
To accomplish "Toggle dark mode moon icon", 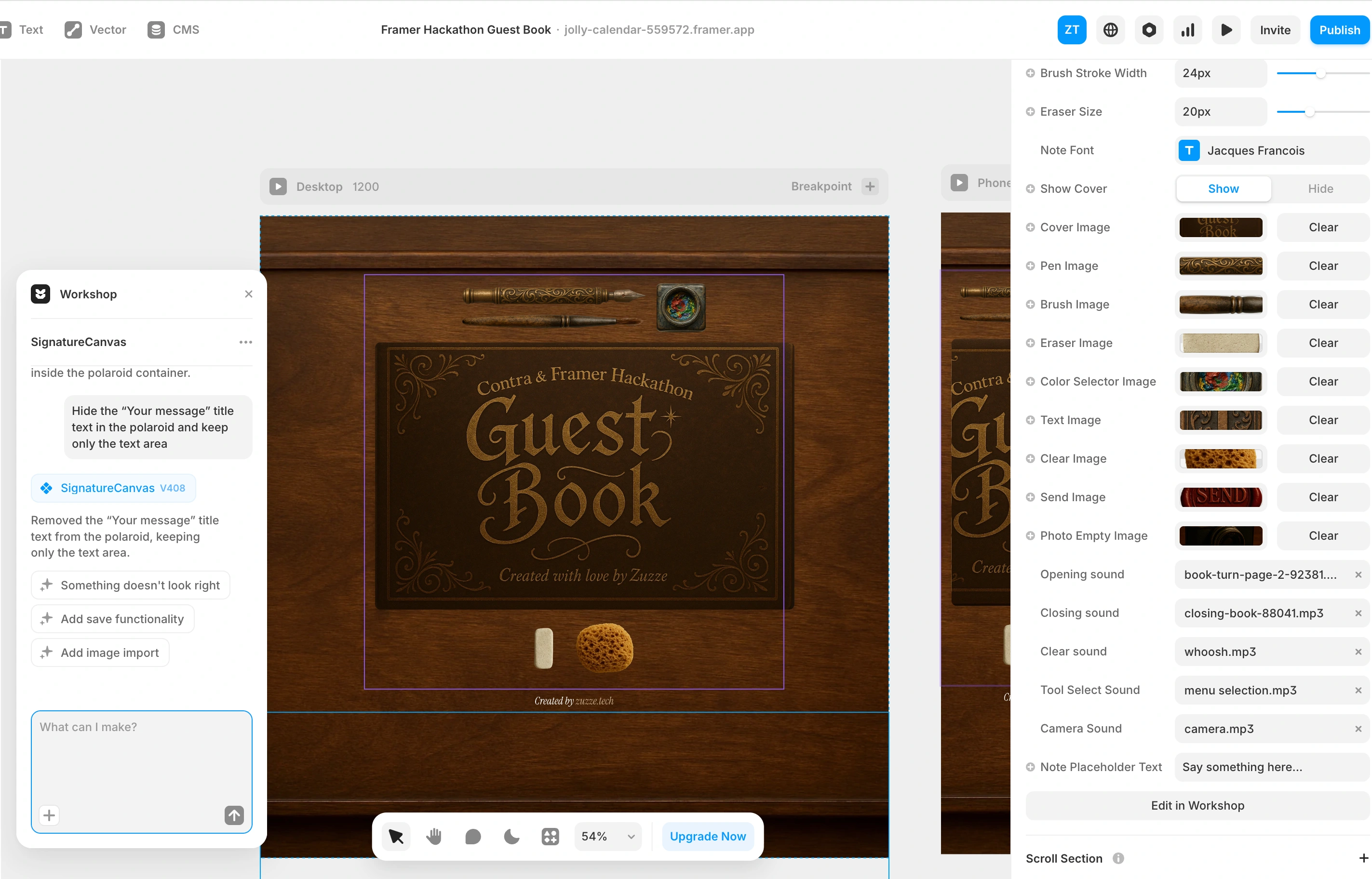I will pos(511,836).
